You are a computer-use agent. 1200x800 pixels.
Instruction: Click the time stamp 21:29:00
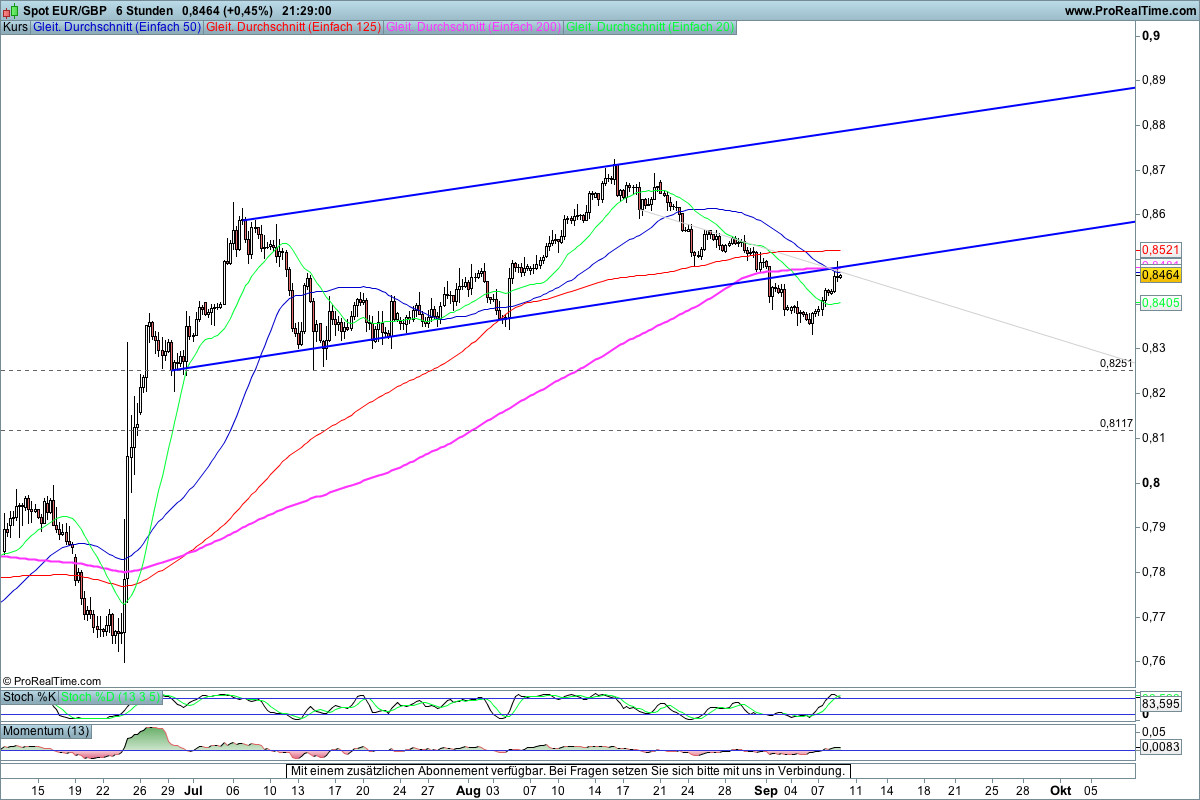[x=307, y=10]
